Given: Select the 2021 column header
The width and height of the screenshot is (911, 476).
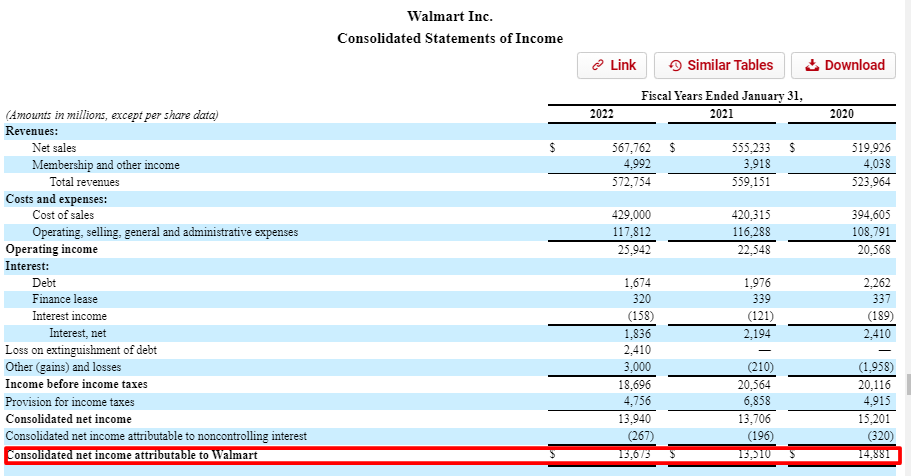Looking at the screenshot, I should click(721, 113).
